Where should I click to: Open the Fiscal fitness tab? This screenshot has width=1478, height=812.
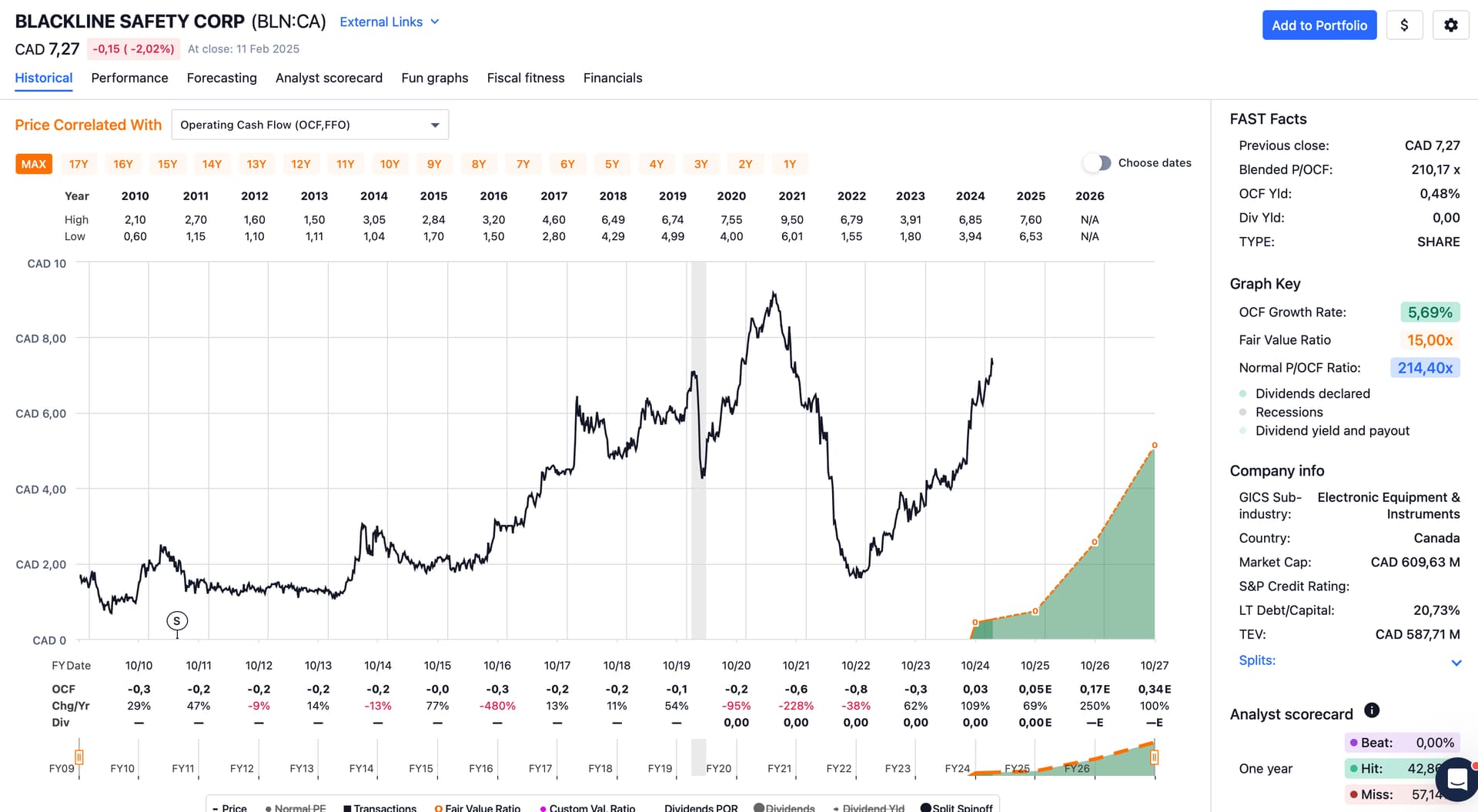526,78
